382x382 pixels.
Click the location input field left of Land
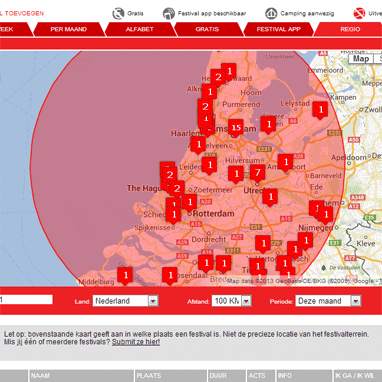[x=26, y=299]
